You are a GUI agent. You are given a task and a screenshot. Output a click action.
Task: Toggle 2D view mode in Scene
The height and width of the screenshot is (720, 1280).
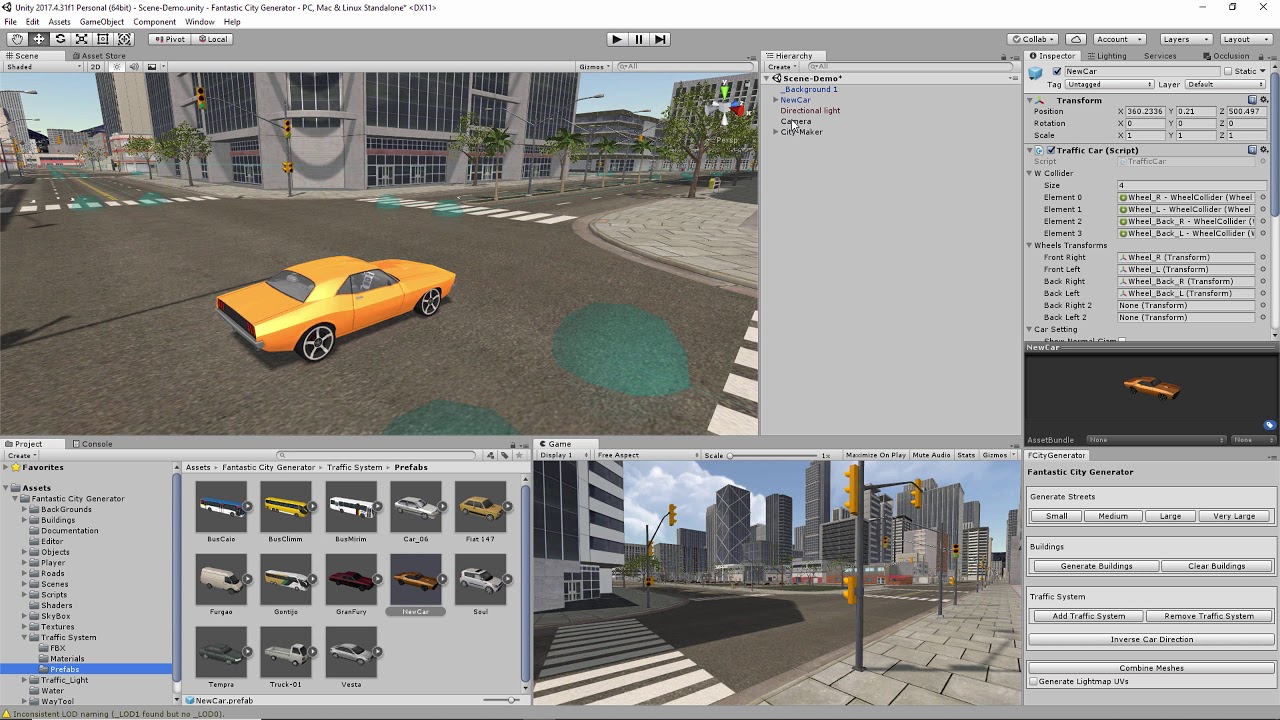[x=96, y=67]
